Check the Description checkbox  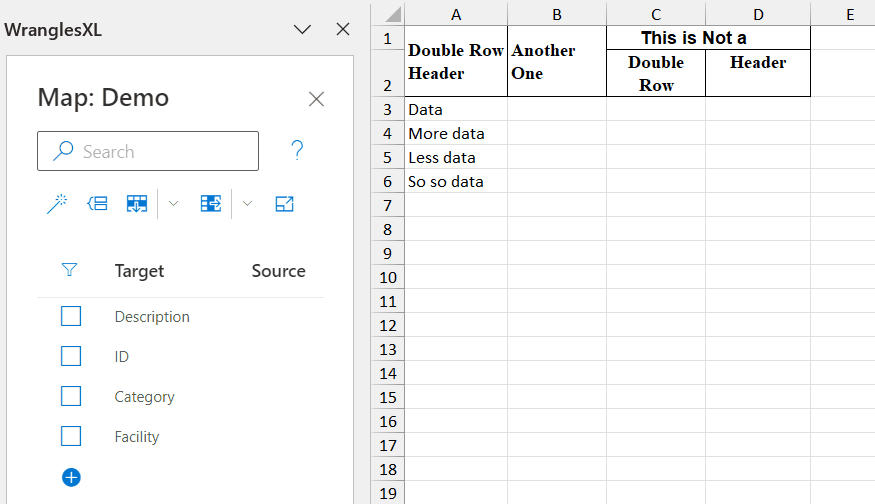[71, 316]
